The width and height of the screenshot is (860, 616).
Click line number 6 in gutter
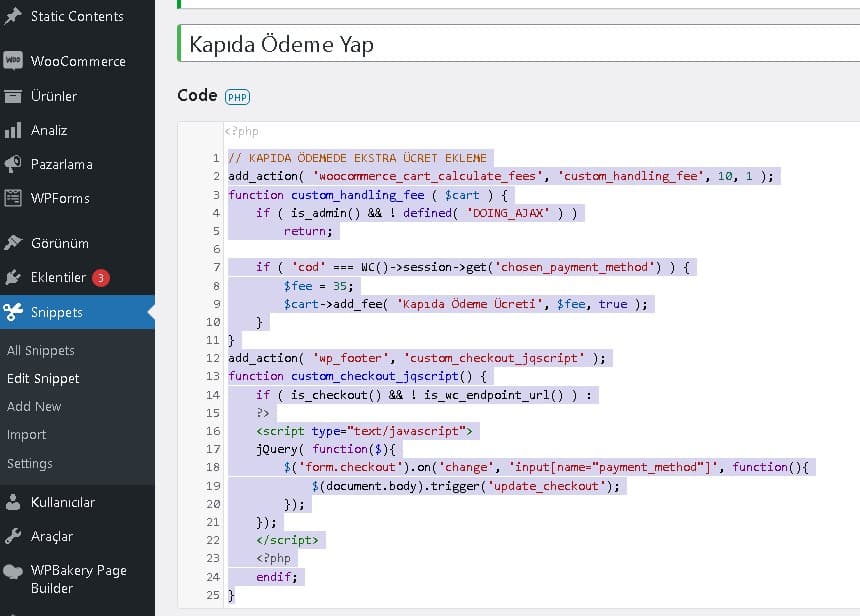[x=217, y=249]
